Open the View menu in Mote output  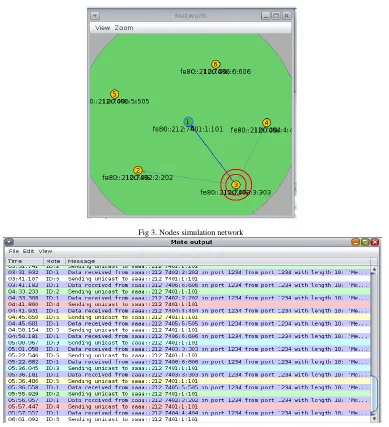coord(45,251)
